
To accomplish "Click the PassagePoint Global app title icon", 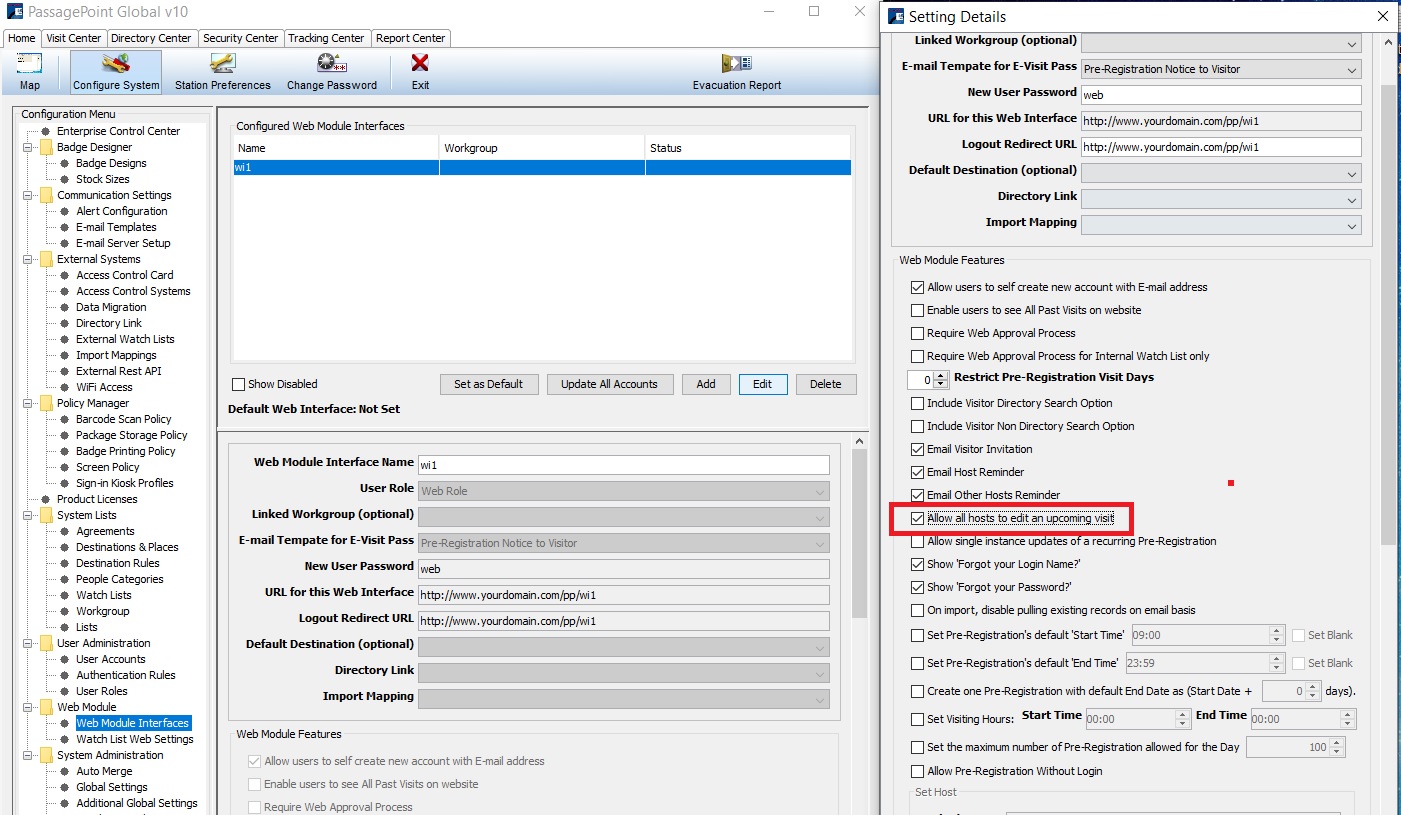I will point(14,12).
